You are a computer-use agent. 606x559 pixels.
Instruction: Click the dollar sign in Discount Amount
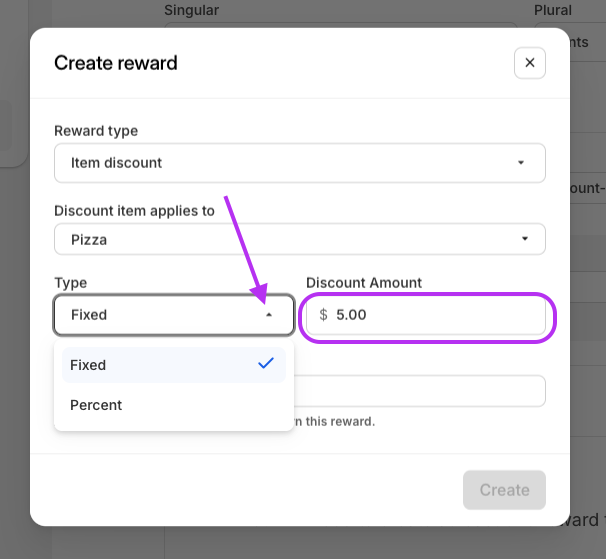pyautogui.click(x=323, y=315)
